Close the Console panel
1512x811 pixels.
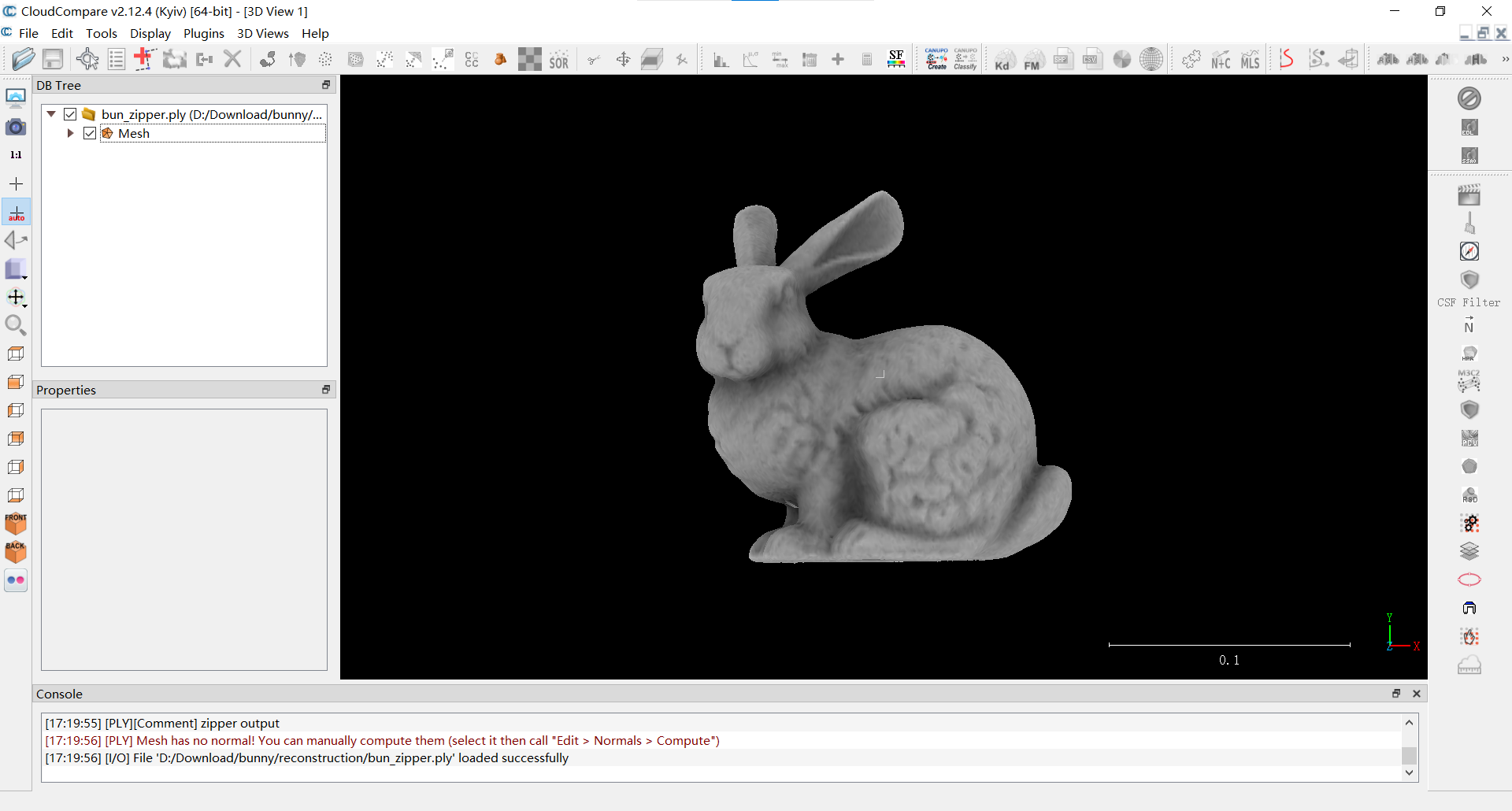(1417, 694)
